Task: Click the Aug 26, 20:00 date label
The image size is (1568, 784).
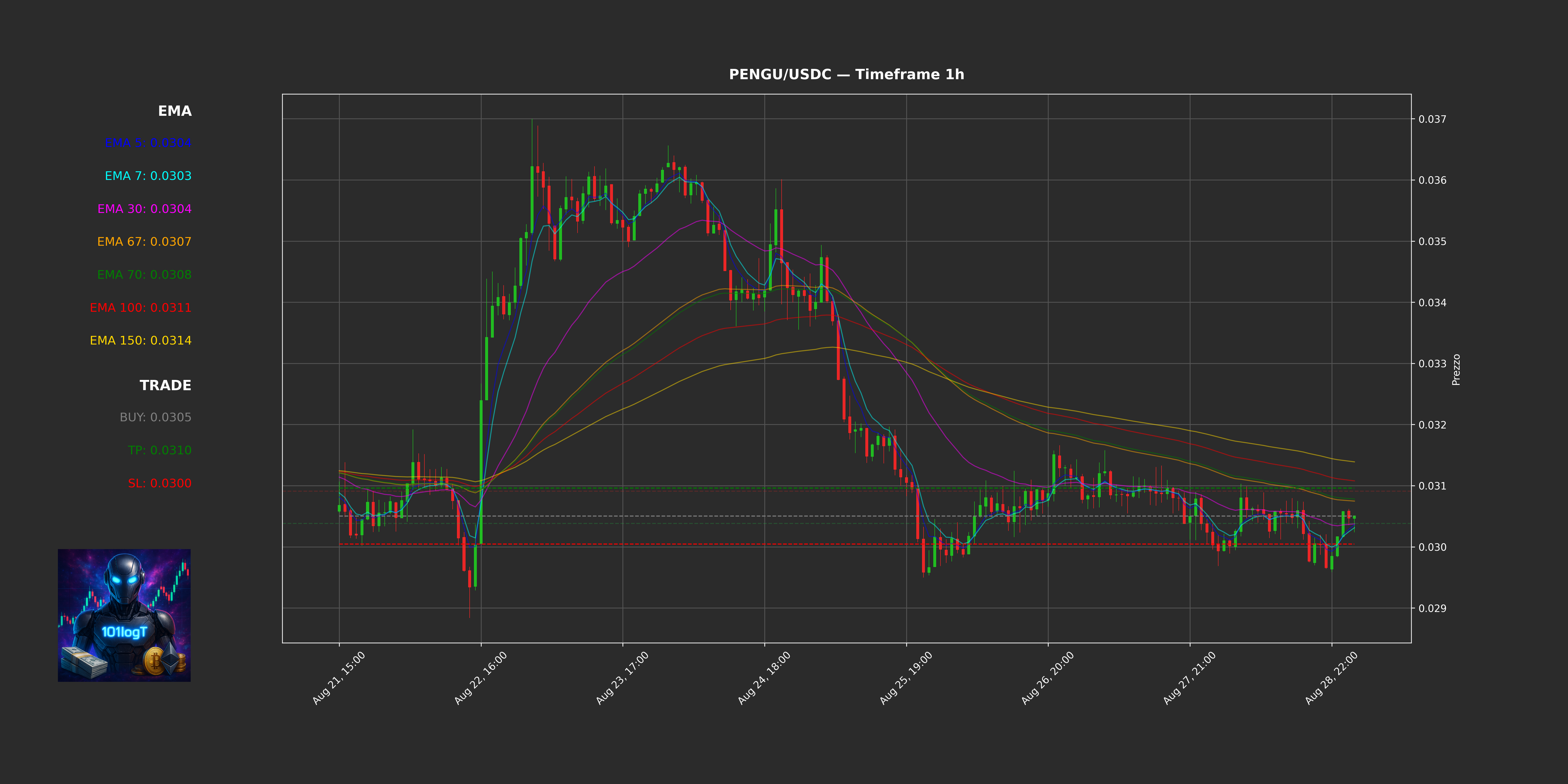Action: tap(1048, 678)
